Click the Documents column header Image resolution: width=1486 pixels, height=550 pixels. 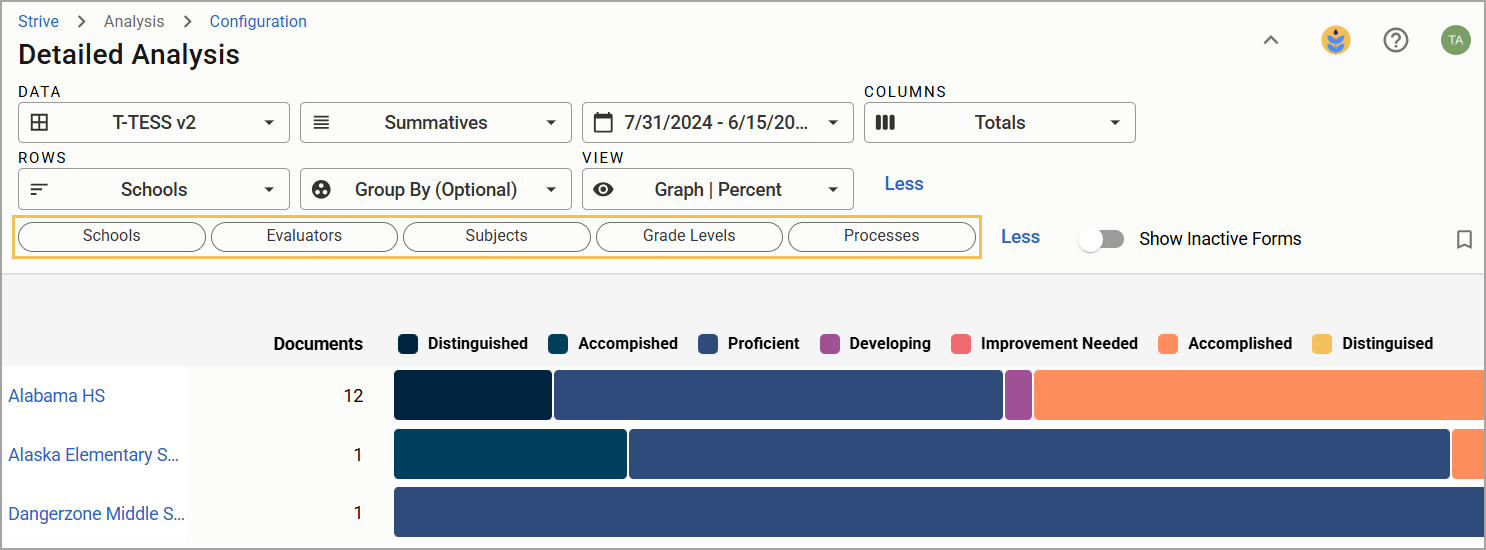coord(318,344)
